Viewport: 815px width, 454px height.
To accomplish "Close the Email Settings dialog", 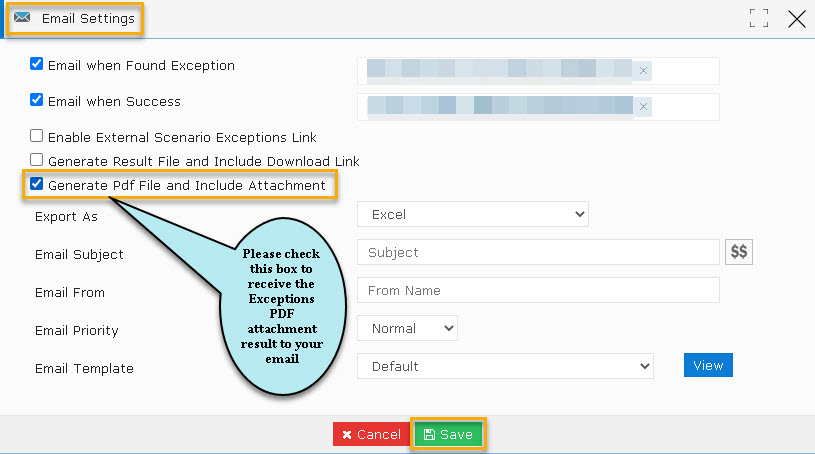I will coord(796,19).
